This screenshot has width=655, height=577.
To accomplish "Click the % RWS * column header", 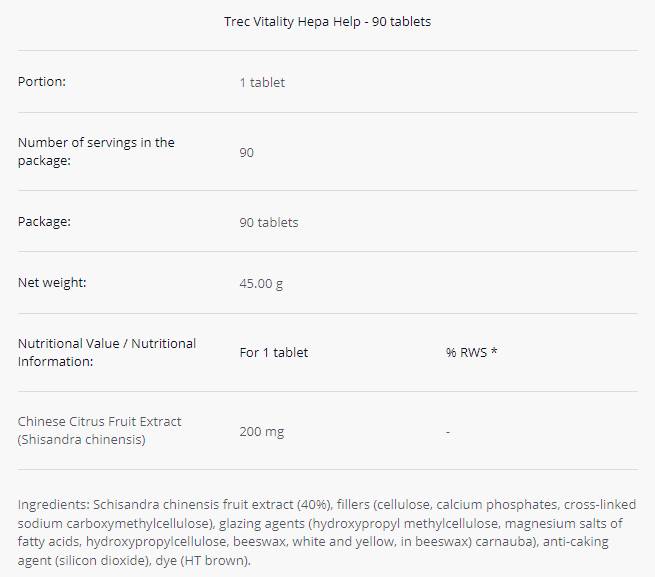I will tap(472, 352).
